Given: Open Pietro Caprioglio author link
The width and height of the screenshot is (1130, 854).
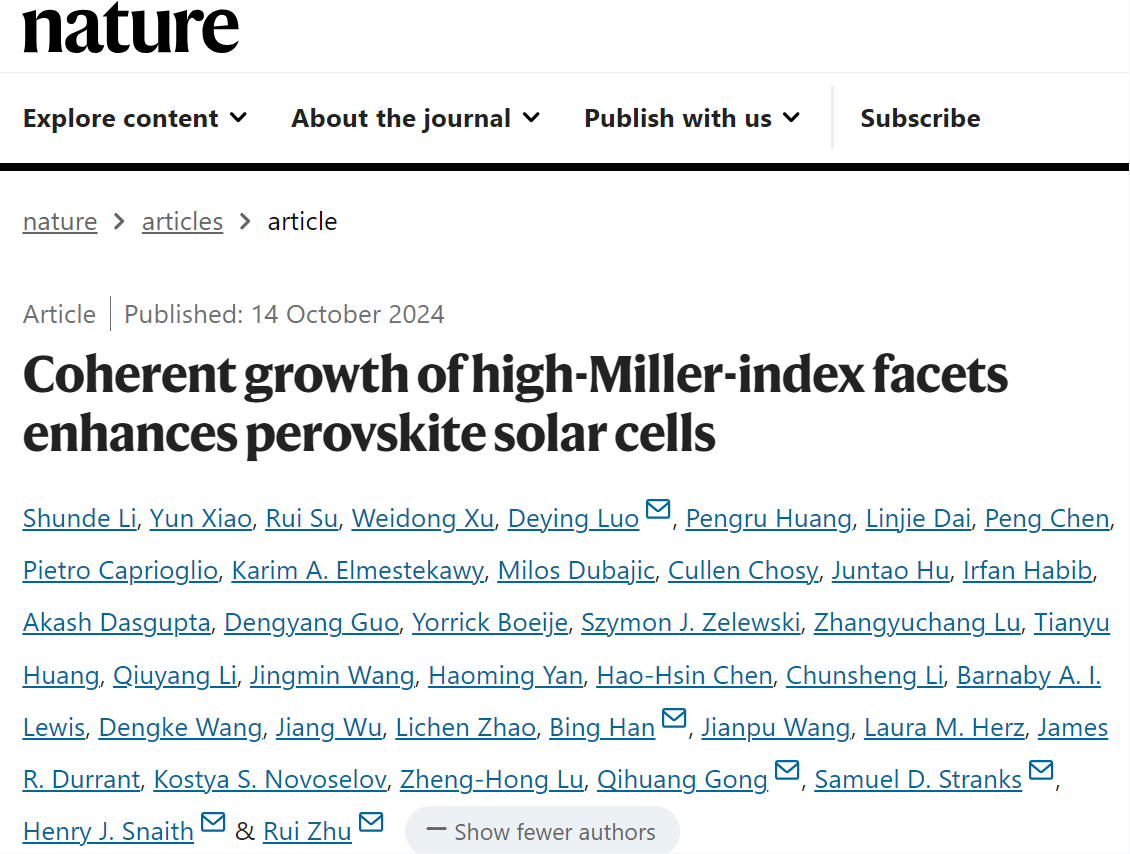Looking at the screenshot, I should (120, 570).
